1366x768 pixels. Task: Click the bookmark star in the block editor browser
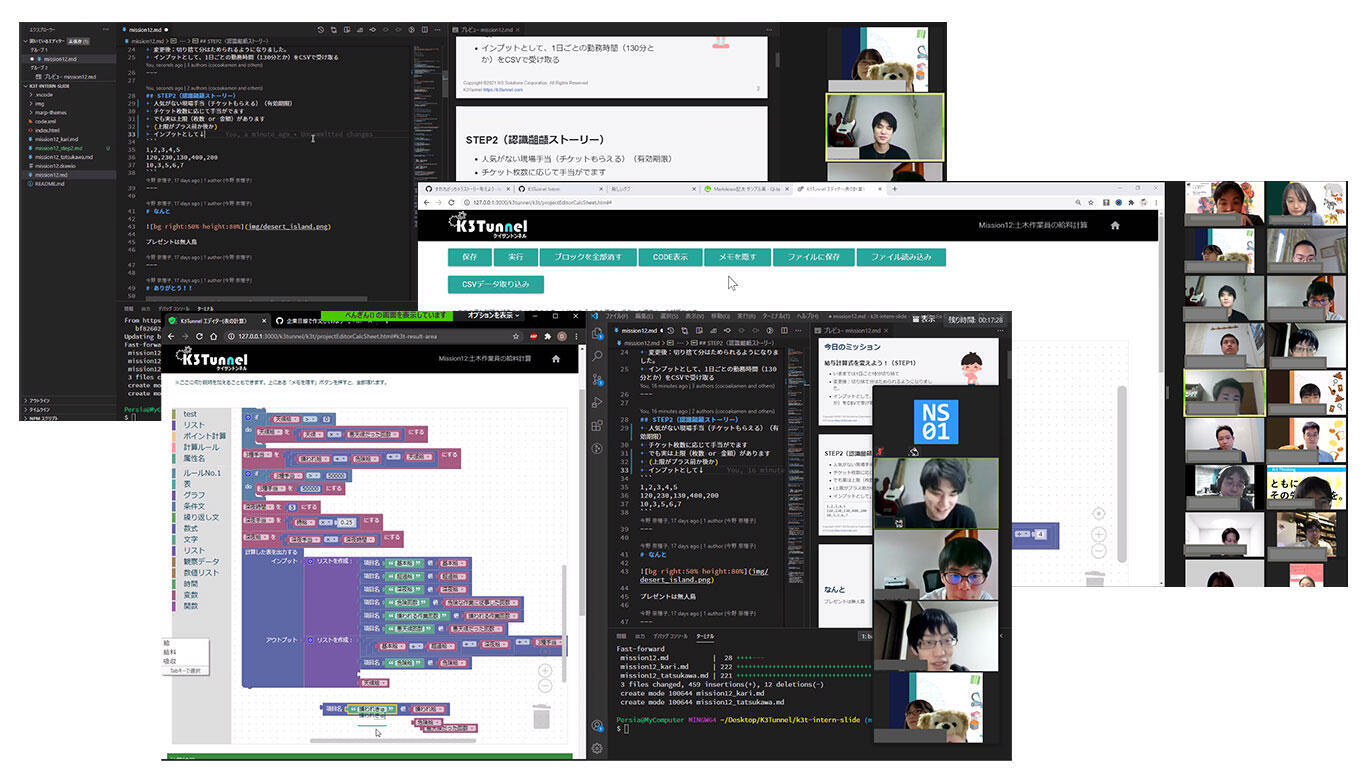tap(516, 336)
